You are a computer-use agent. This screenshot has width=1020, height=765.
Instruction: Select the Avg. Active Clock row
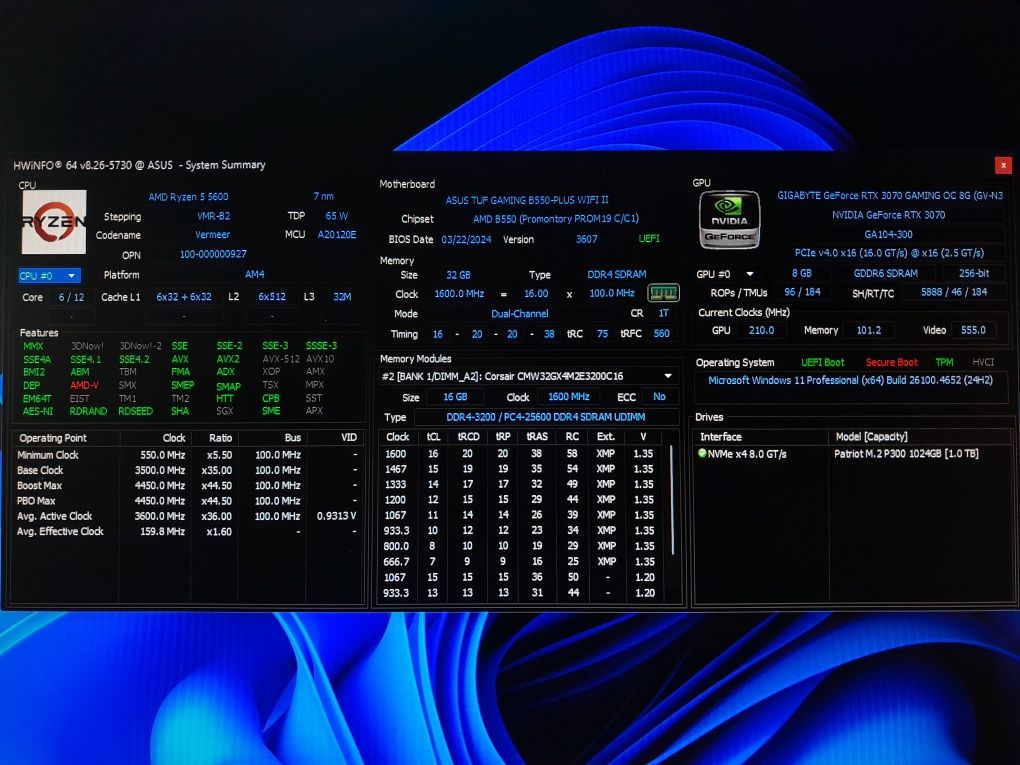coord(187,517)
